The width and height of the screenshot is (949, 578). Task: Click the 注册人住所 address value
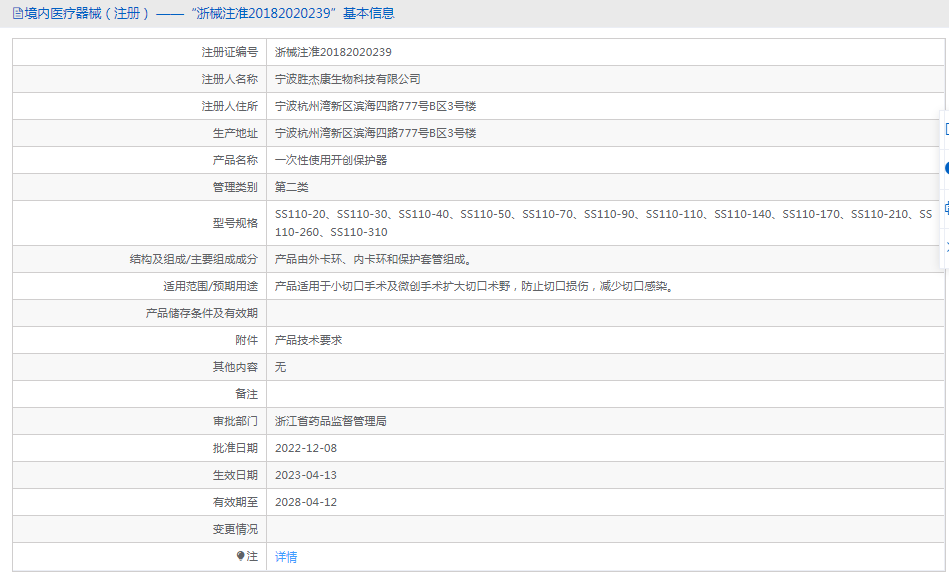[375, 107]
